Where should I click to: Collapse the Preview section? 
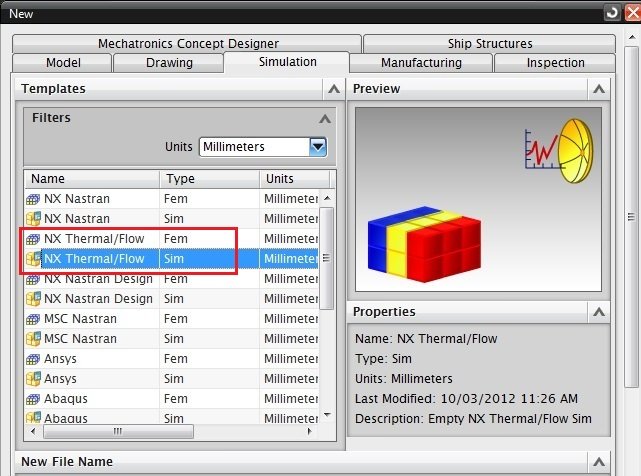598,89
